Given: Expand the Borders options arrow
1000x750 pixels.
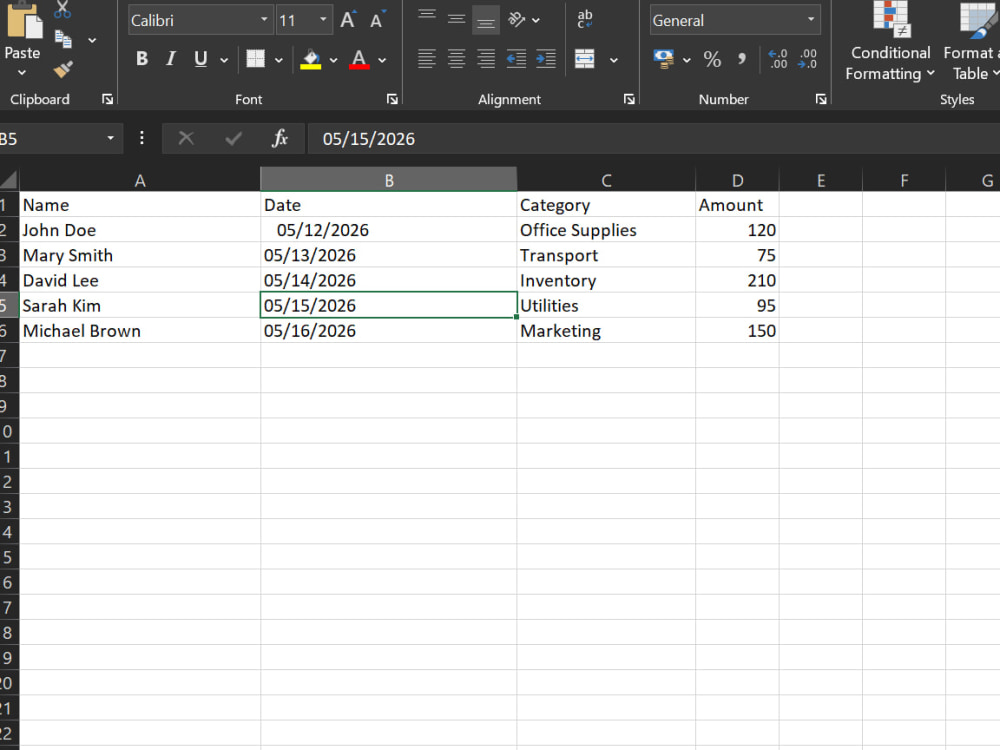Looking at the screenshot, I should pyautogui.click(x=279, y=60).
